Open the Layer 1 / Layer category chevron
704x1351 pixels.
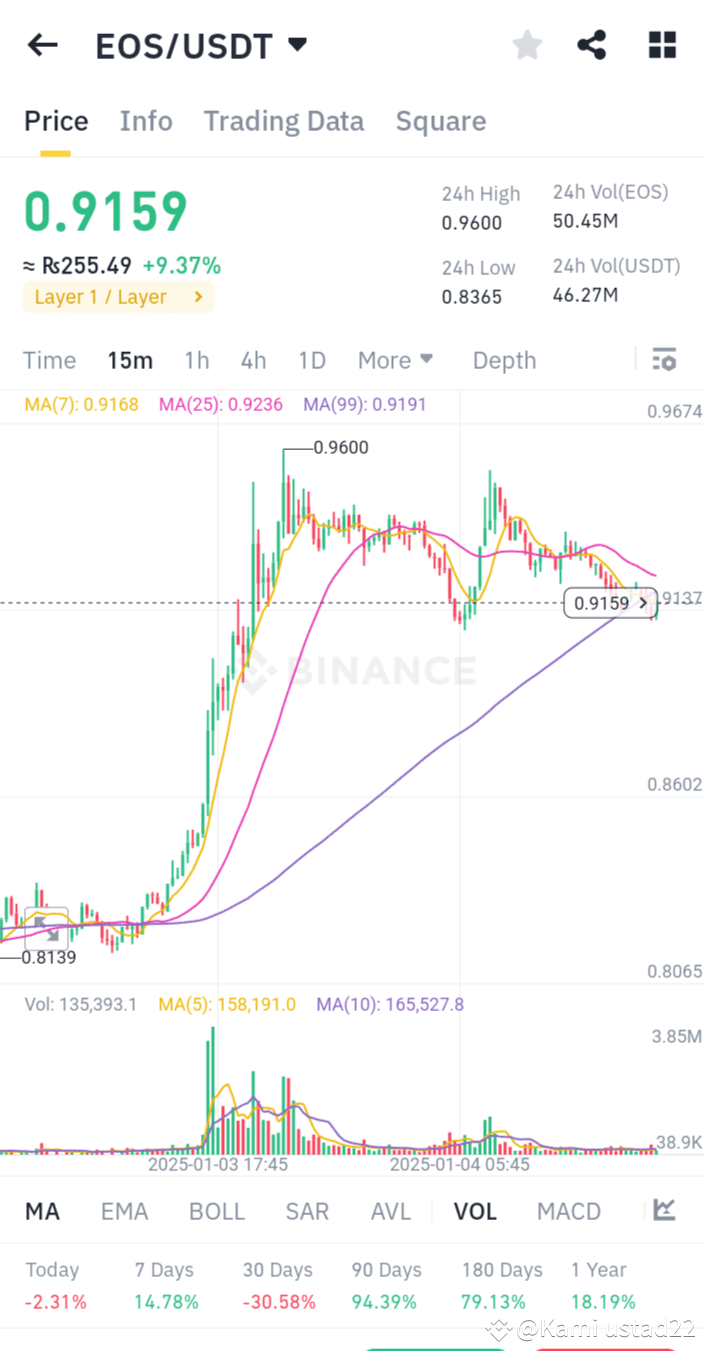point(198,296)
